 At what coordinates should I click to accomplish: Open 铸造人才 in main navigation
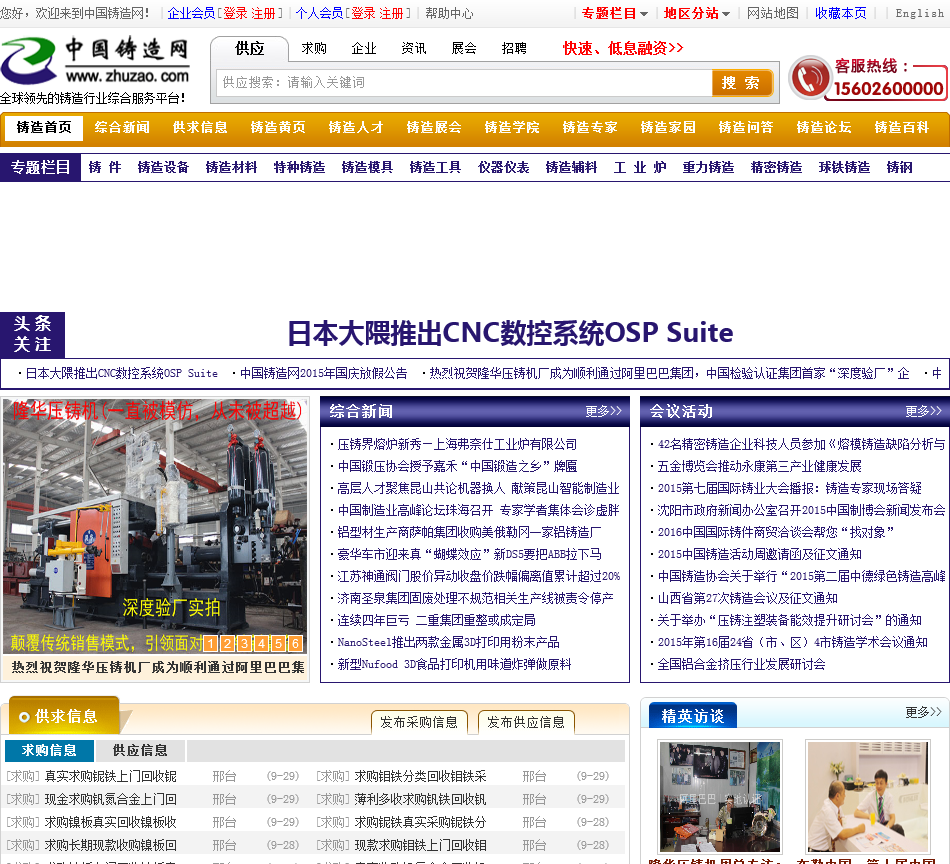[356, 127]
